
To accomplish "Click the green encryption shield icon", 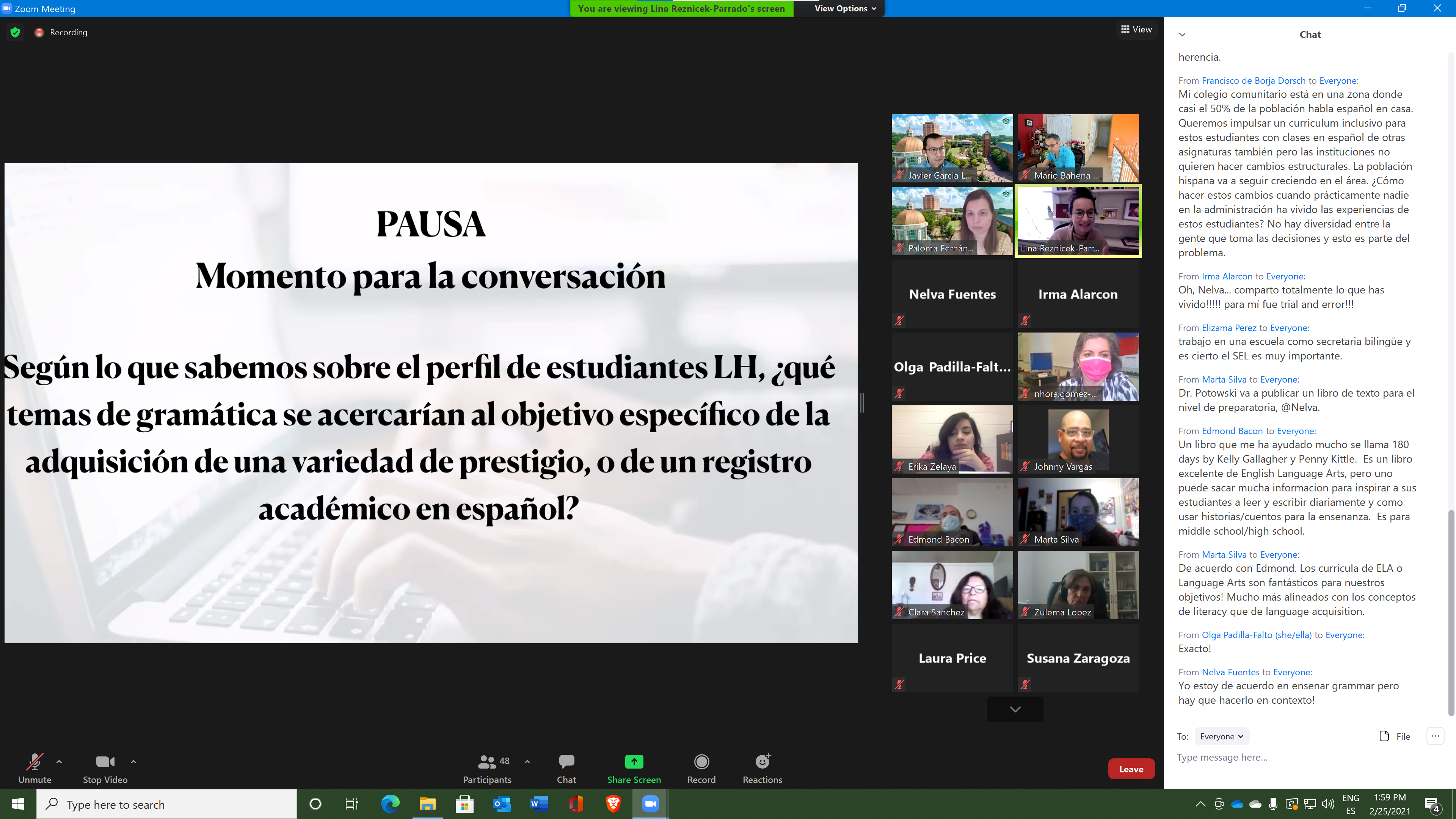I will (x=15, y=32).
